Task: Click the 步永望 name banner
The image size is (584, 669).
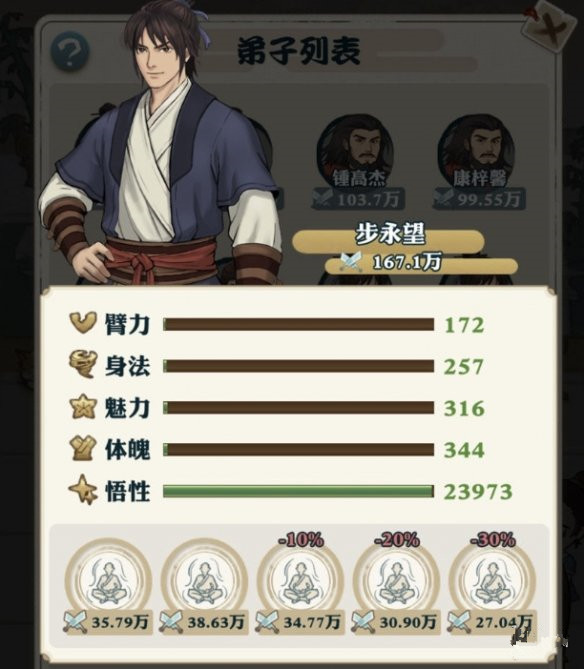Action: pos(388,240)
